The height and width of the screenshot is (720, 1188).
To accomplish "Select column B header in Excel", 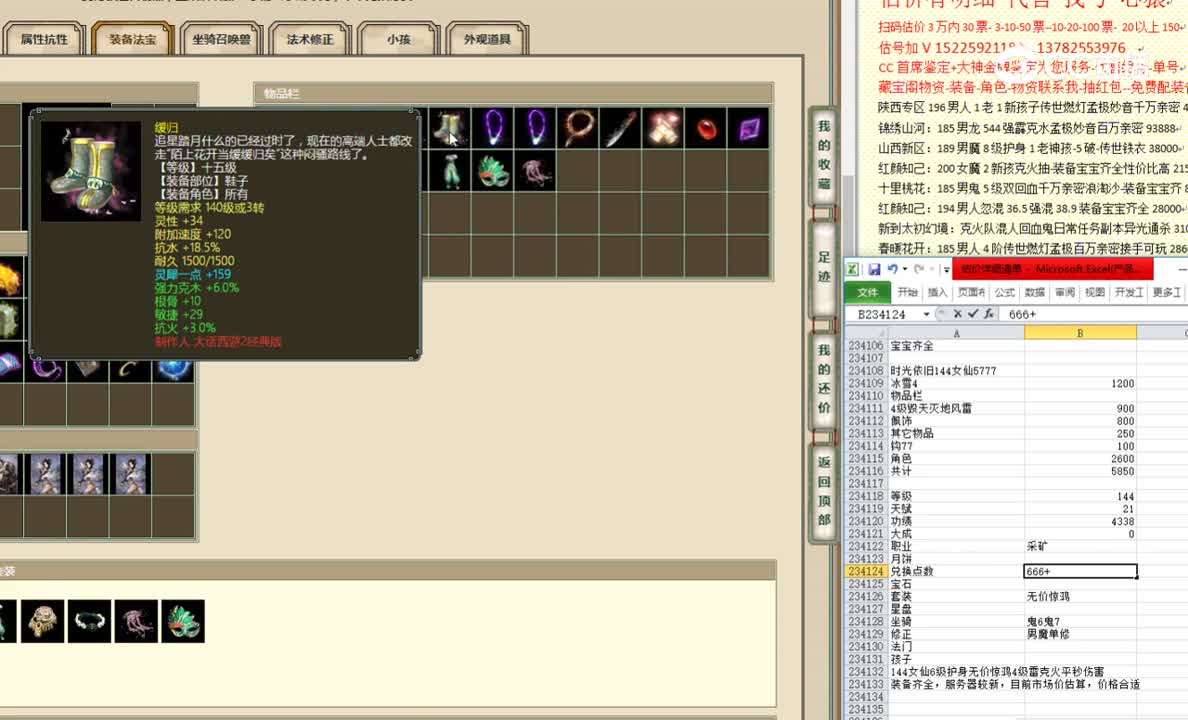I will coord(1080,333).
